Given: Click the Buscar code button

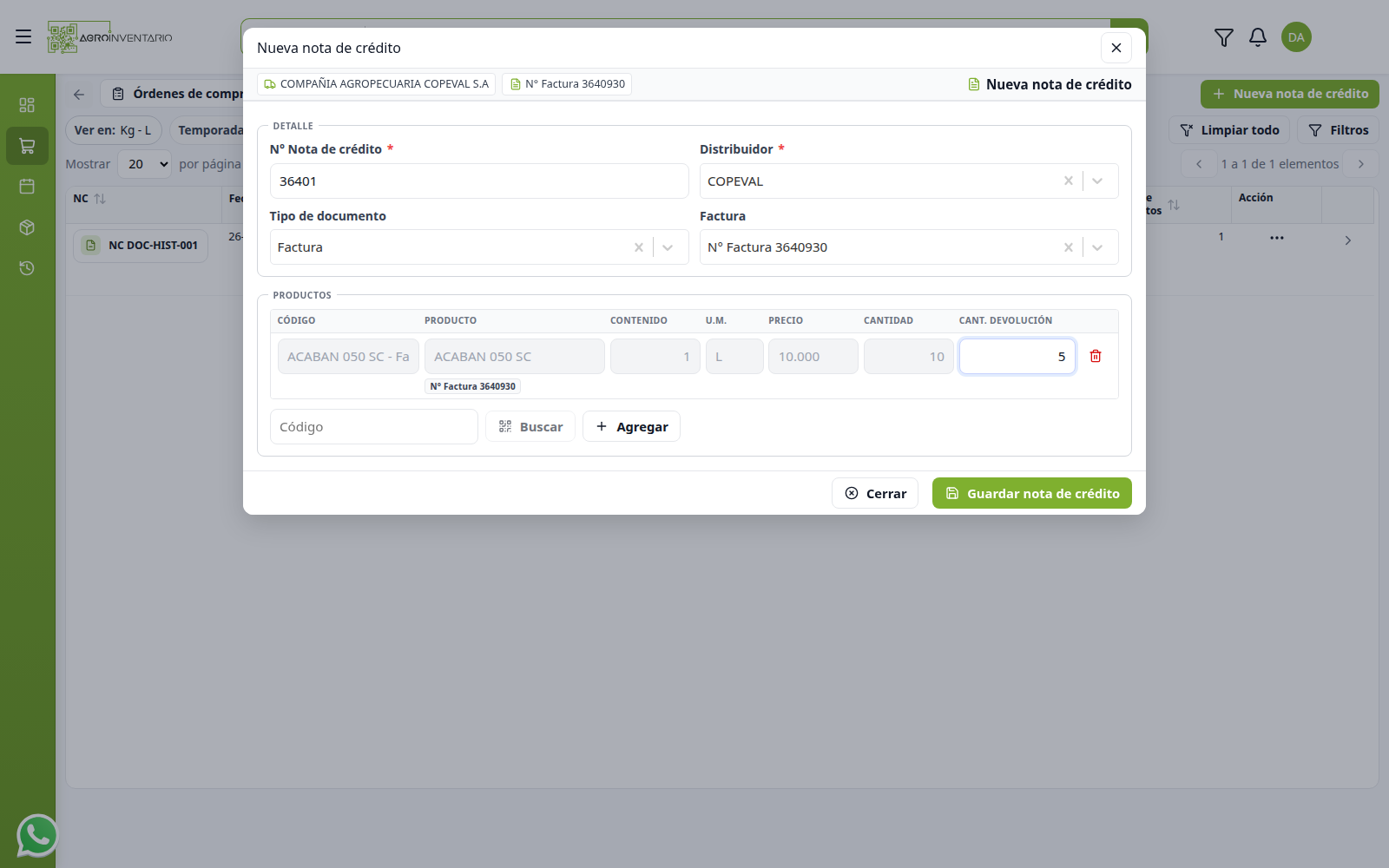Looking at the screenshot, I should pyautogui.click(x=530, y=426).
